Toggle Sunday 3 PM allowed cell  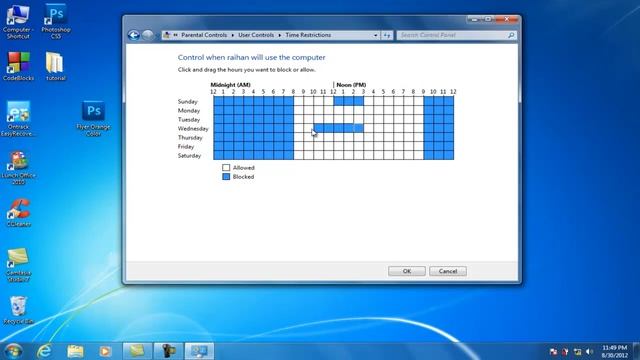coord(369,101)
